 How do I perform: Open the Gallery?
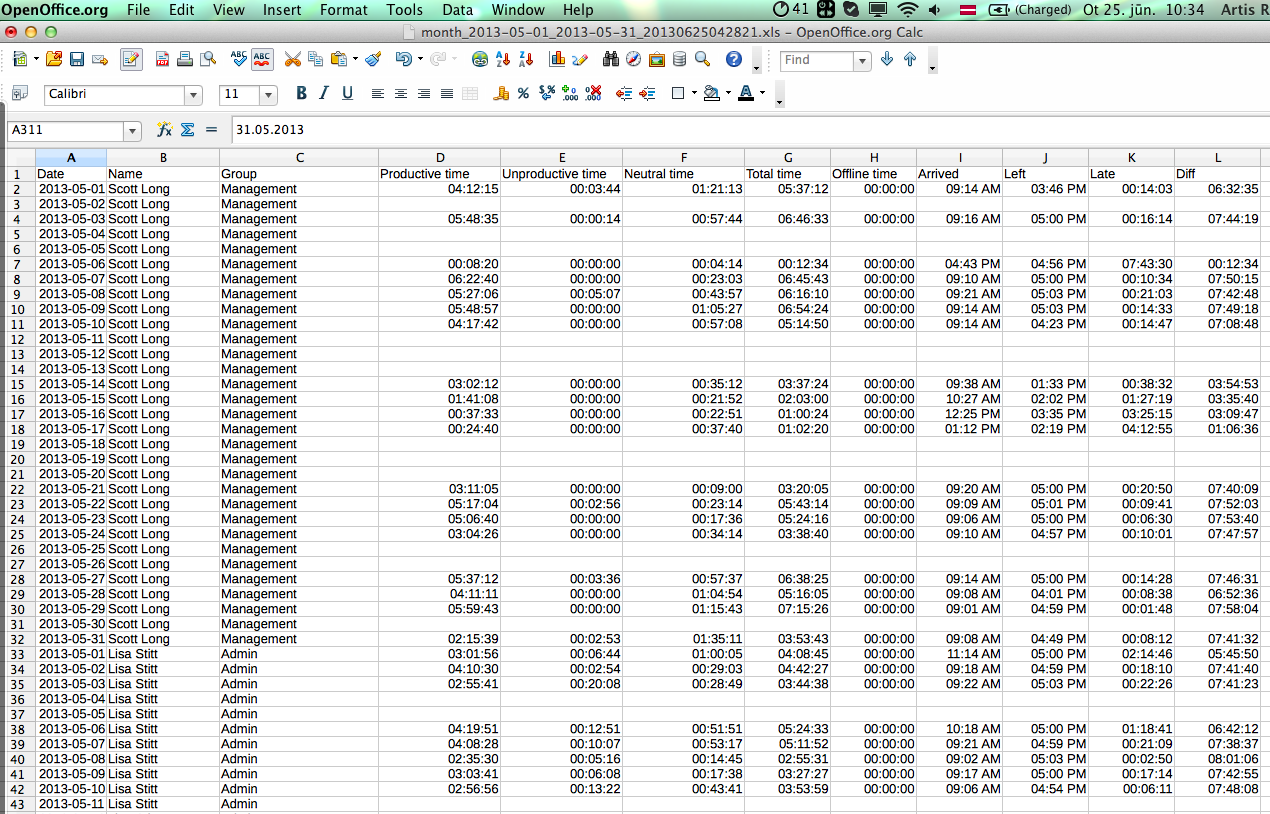point(657,60)
